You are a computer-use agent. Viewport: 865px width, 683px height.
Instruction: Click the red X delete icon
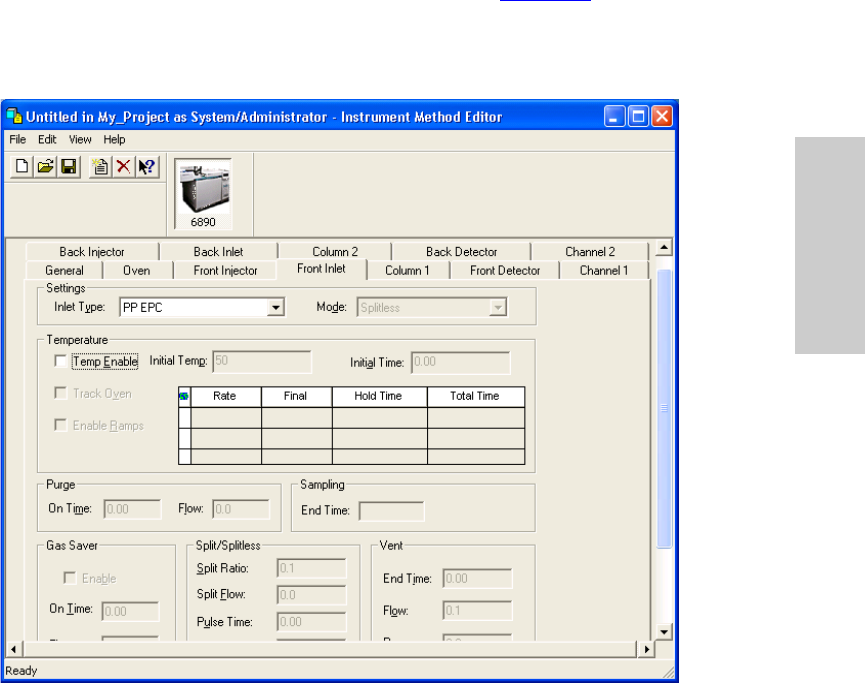123,166
